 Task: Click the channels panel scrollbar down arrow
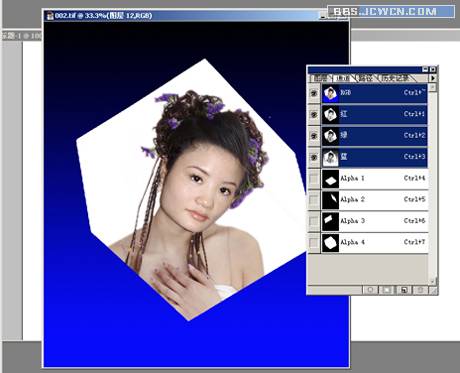click(x=432, y=281)
